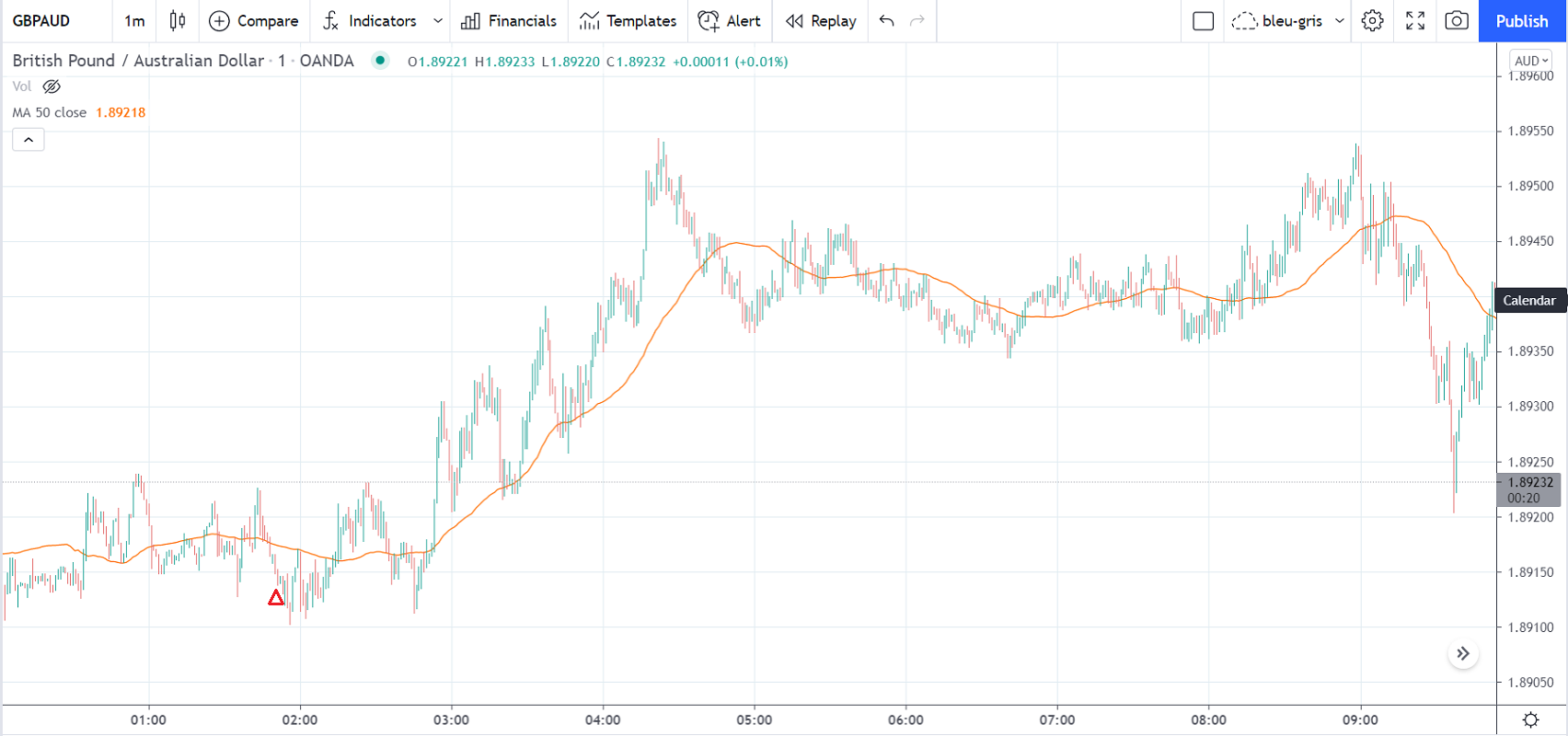Click the open value O1.89221
Viewport: 1568px width, 736px height.
pyautogui.click(x=438, y=62)
